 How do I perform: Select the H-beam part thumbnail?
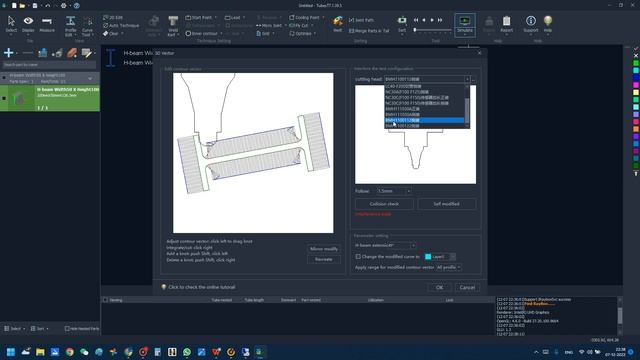tap(20, 98)
